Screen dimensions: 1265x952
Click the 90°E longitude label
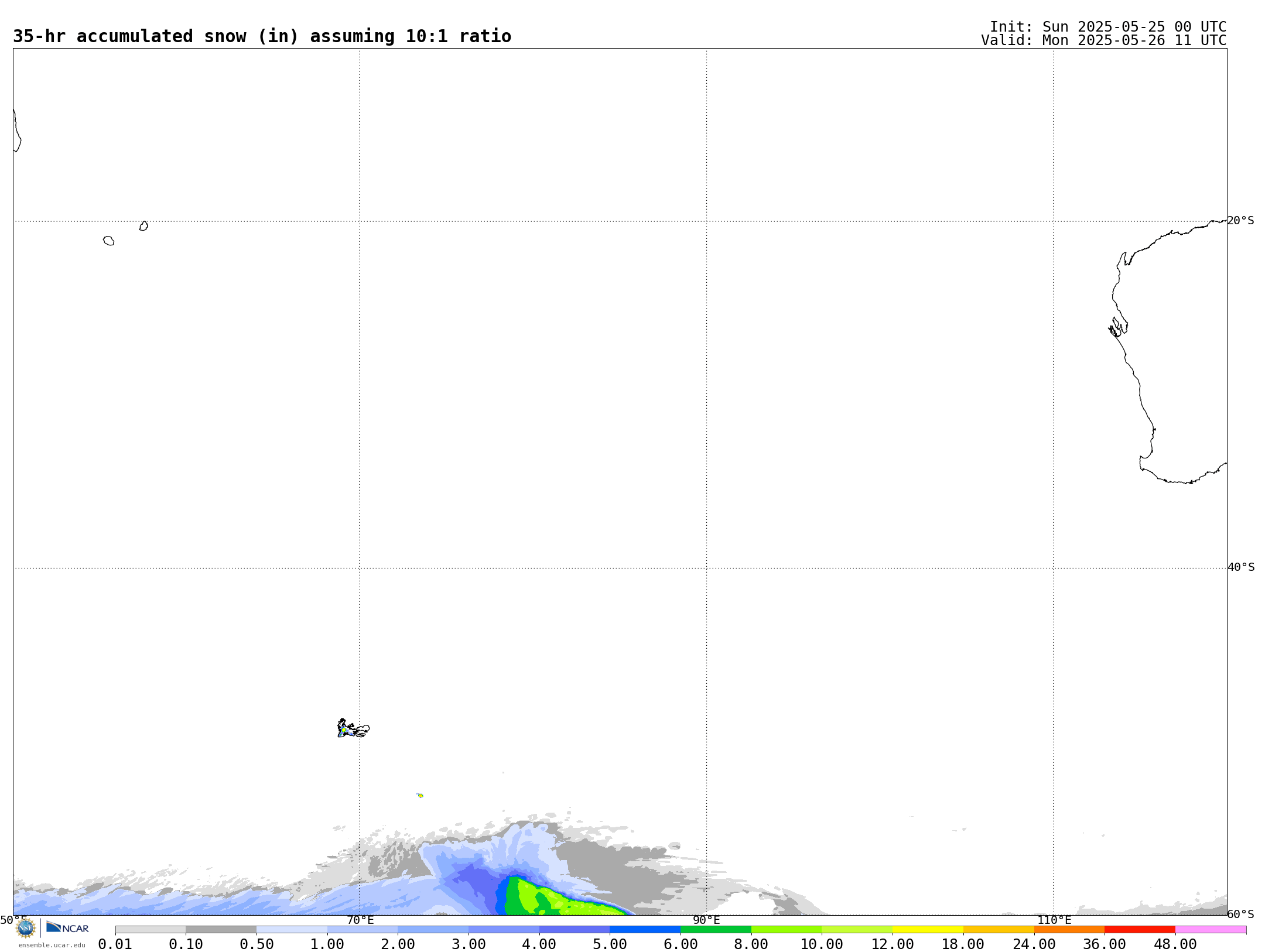click(x=706, y=920)
